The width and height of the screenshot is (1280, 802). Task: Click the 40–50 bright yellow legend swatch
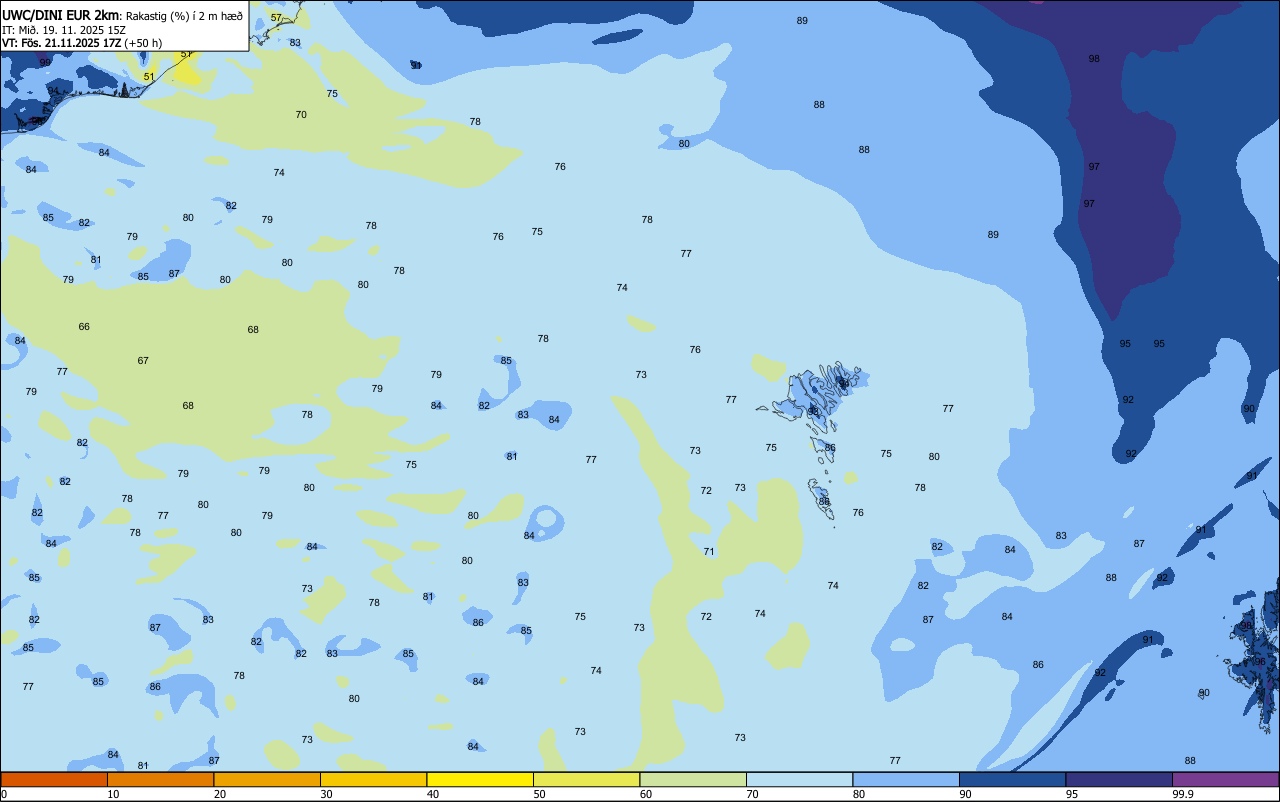coord(480,779)
